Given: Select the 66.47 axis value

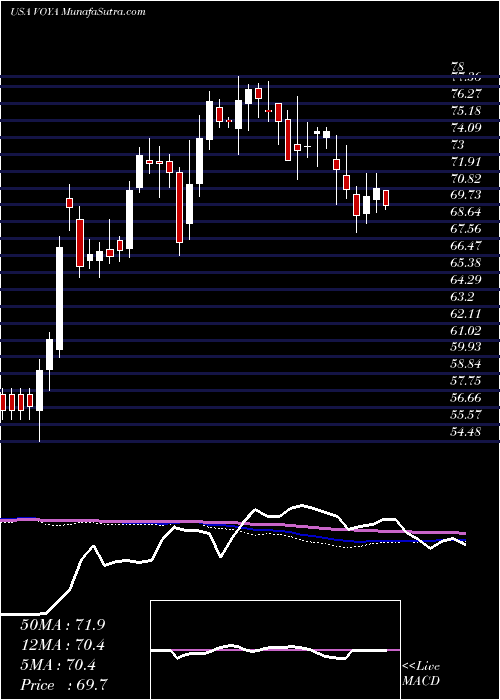Looking at the screenshot, I should click(466, 246).
